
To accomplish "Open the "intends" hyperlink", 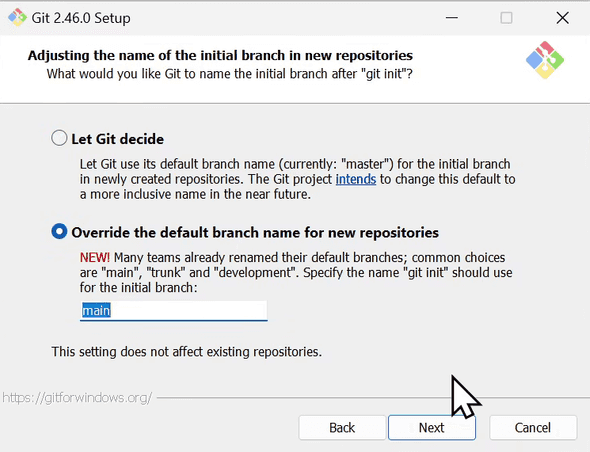I will point(356,179).
